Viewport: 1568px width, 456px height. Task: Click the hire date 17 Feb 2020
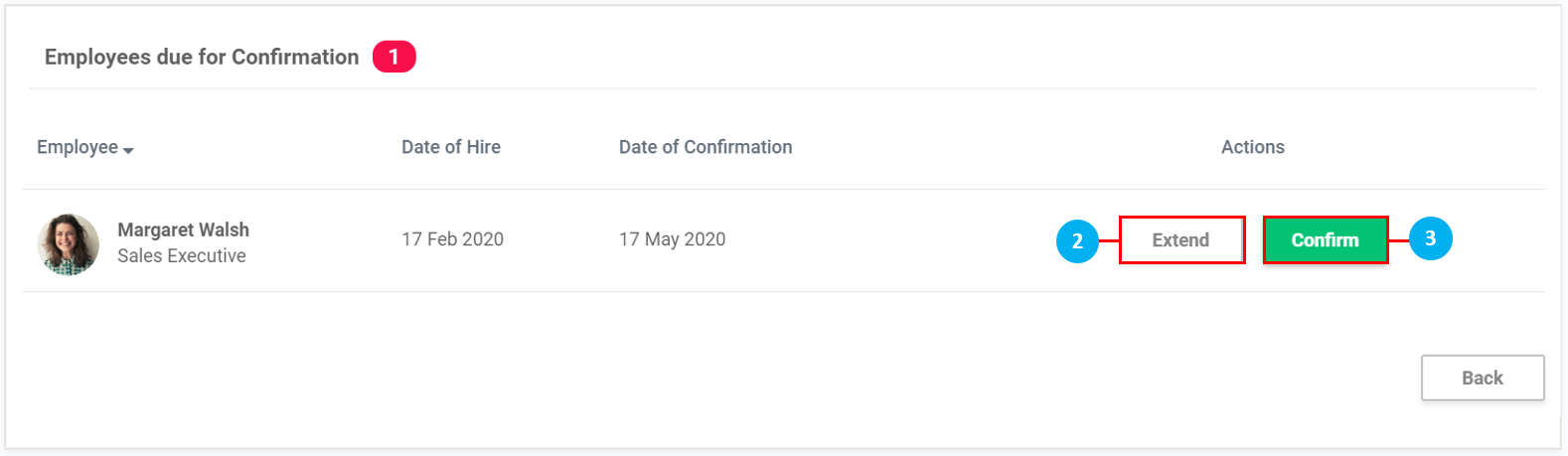click(x=452, y=239)
